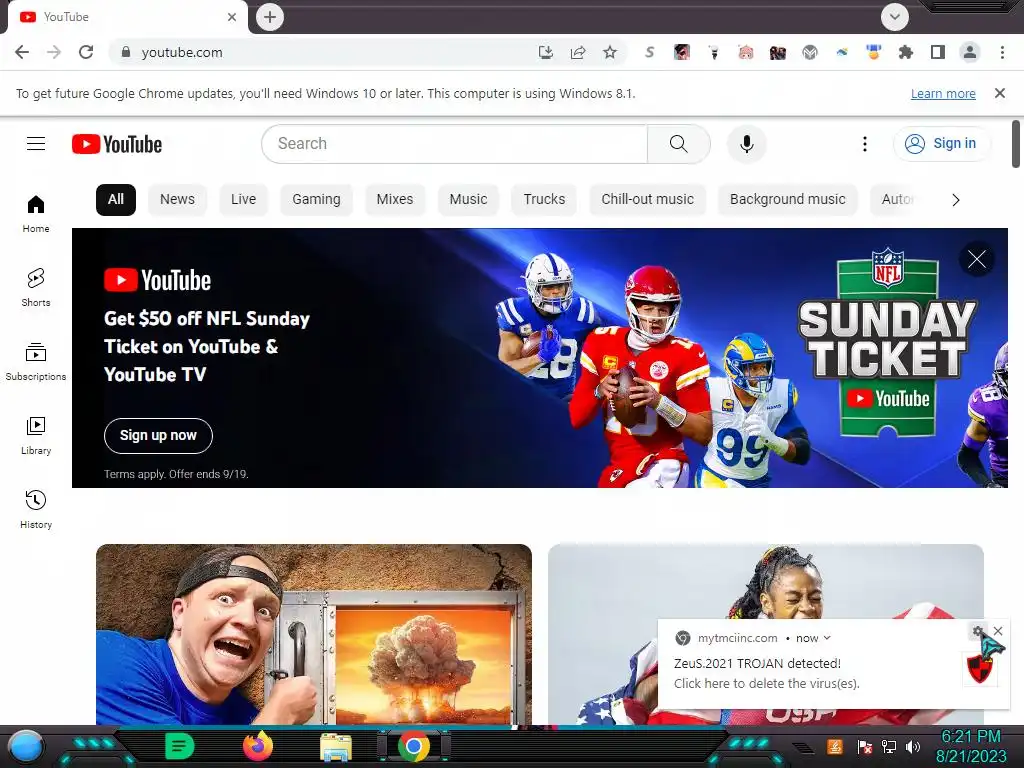Select the Trucks category chip
The image size is (1024, 768).
tap(544, 200)
